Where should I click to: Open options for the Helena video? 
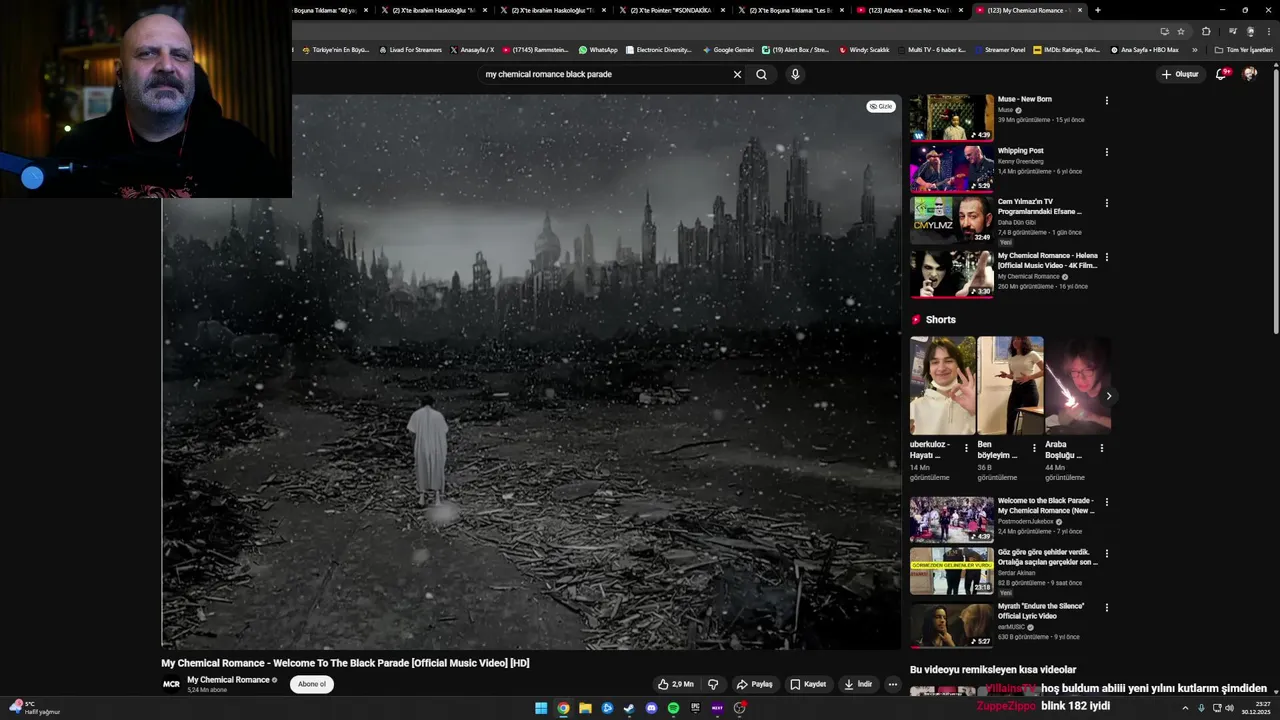click(x=1106, y=257)
